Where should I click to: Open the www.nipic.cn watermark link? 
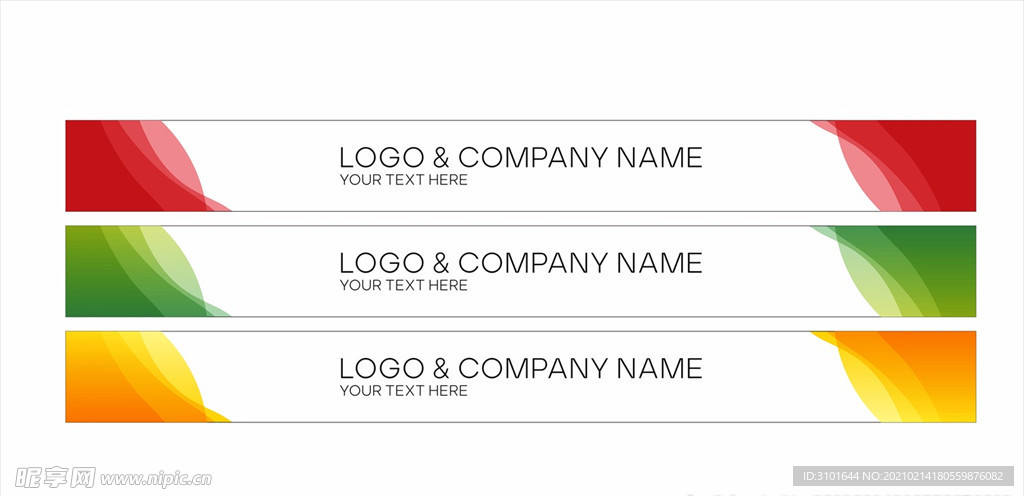pyautogui.click(x=156, y=480)
